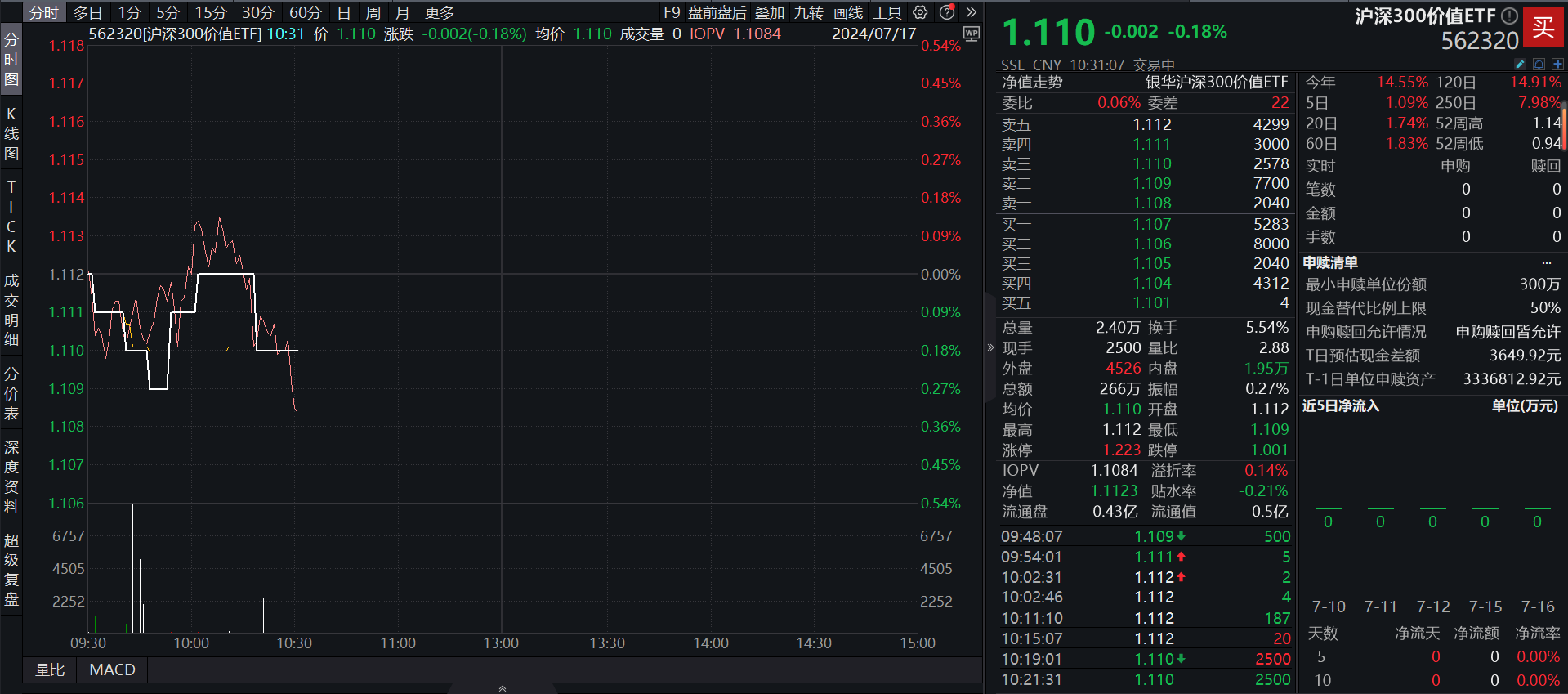
Task: Set a price alert with bell icon
Action: (x=1539, y=64)
